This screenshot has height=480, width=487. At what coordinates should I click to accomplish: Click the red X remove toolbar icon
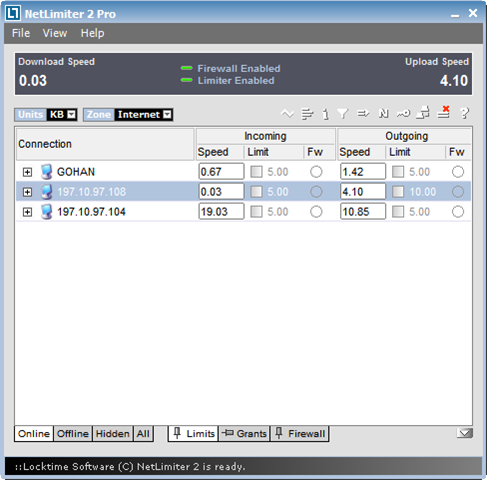point(444,112)
